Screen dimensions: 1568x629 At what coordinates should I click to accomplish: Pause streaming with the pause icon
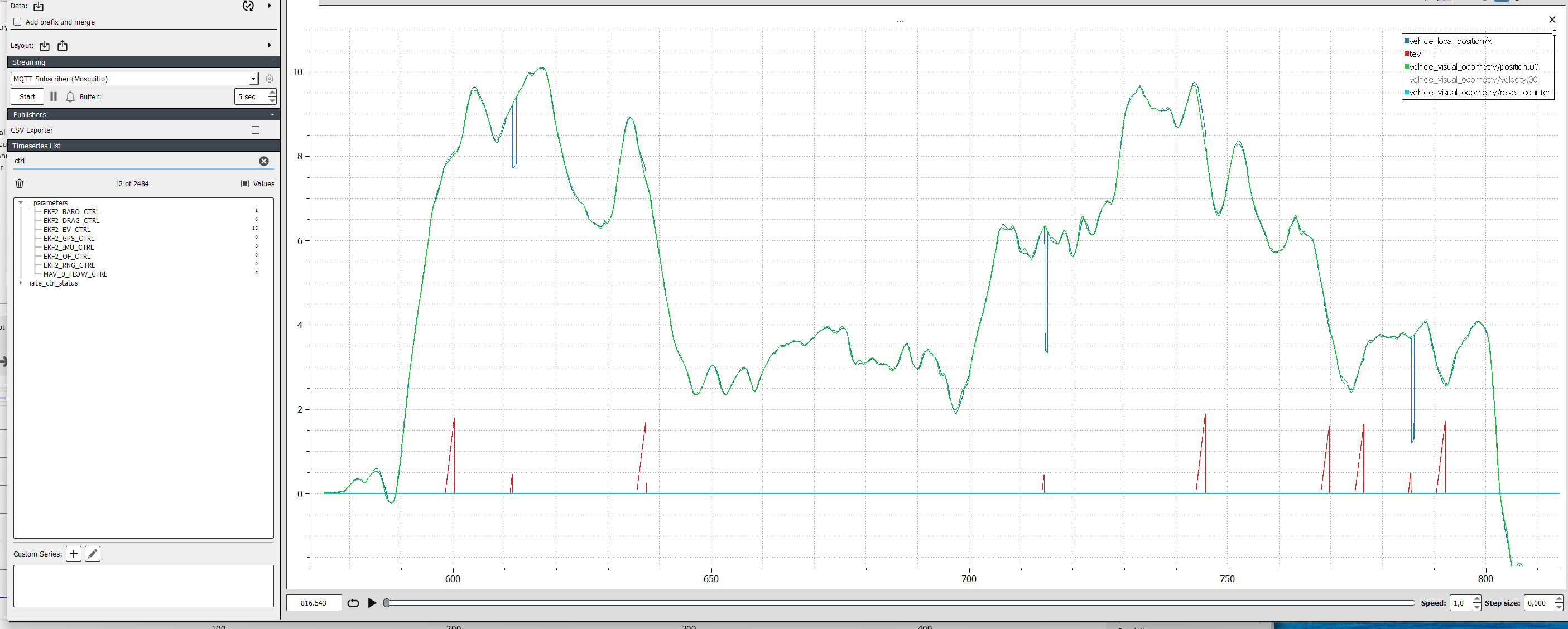(54, 96)
